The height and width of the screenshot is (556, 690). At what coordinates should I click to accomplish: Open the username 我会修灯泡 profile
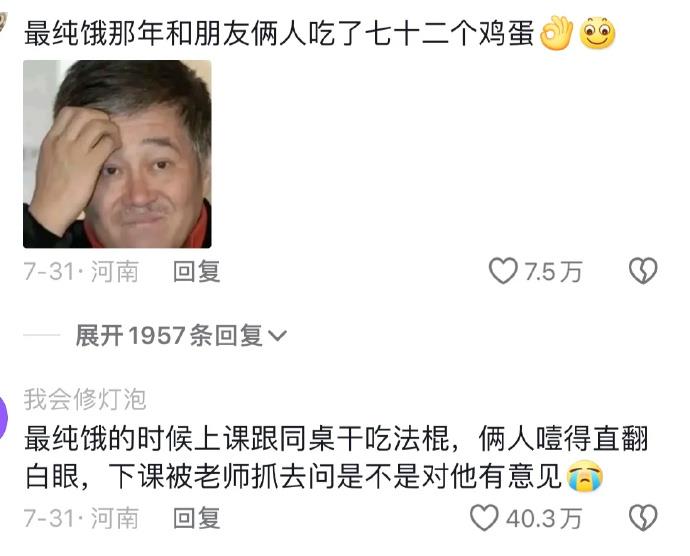(x=85, y=400)
